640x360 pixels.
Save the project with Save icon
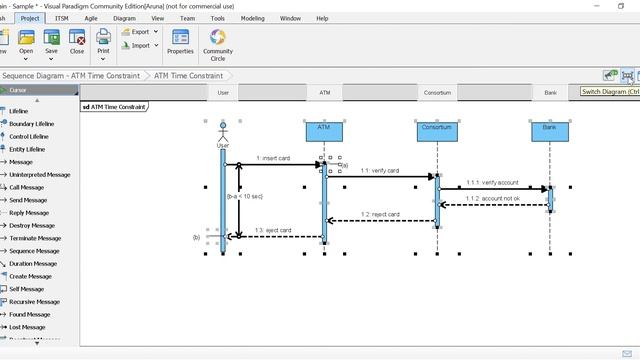(51, 38)
